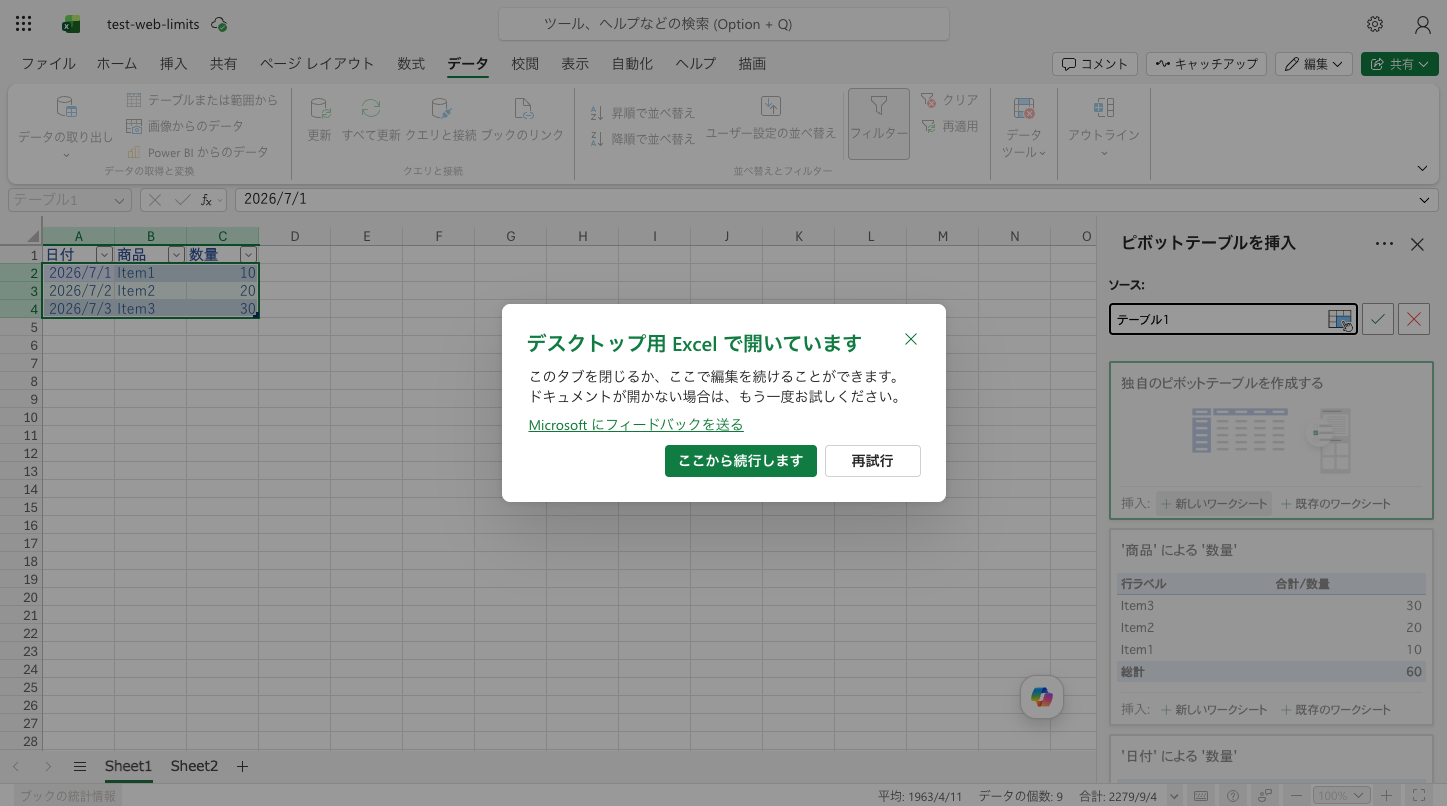The image size is (1447, 806).
Task: Close the desktop Excel dialog with X
Action: (x=910, y=339)
